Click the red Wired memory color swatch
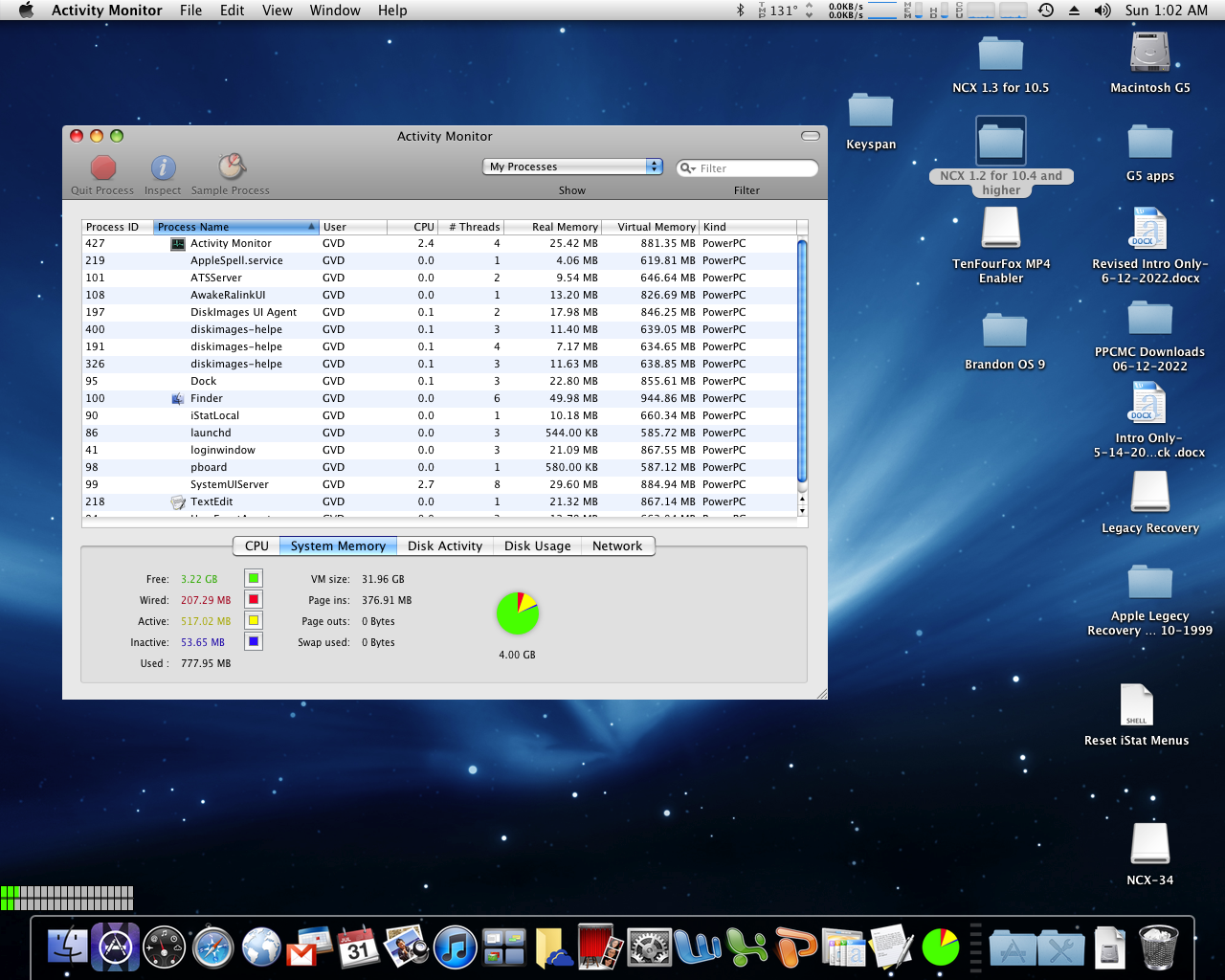This screenshot has width=1225, height=980. pos(254,599)
